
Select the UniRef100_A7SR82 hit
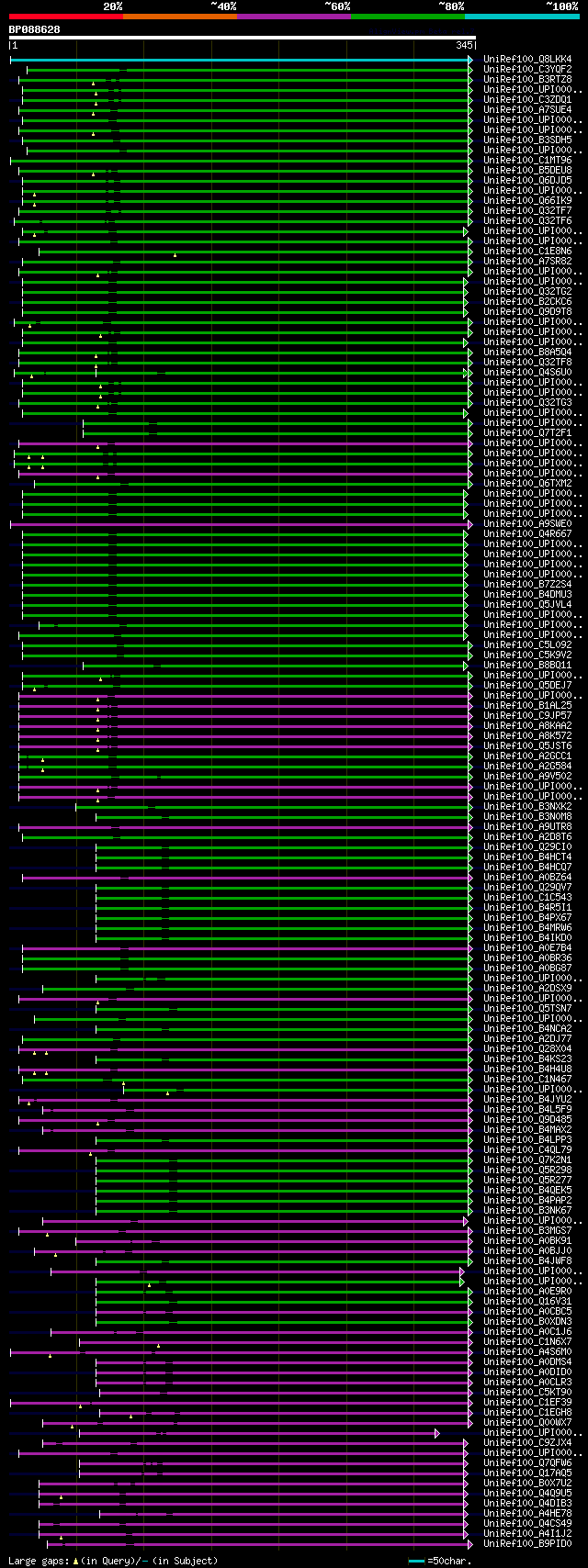click(x=527, y=262)
